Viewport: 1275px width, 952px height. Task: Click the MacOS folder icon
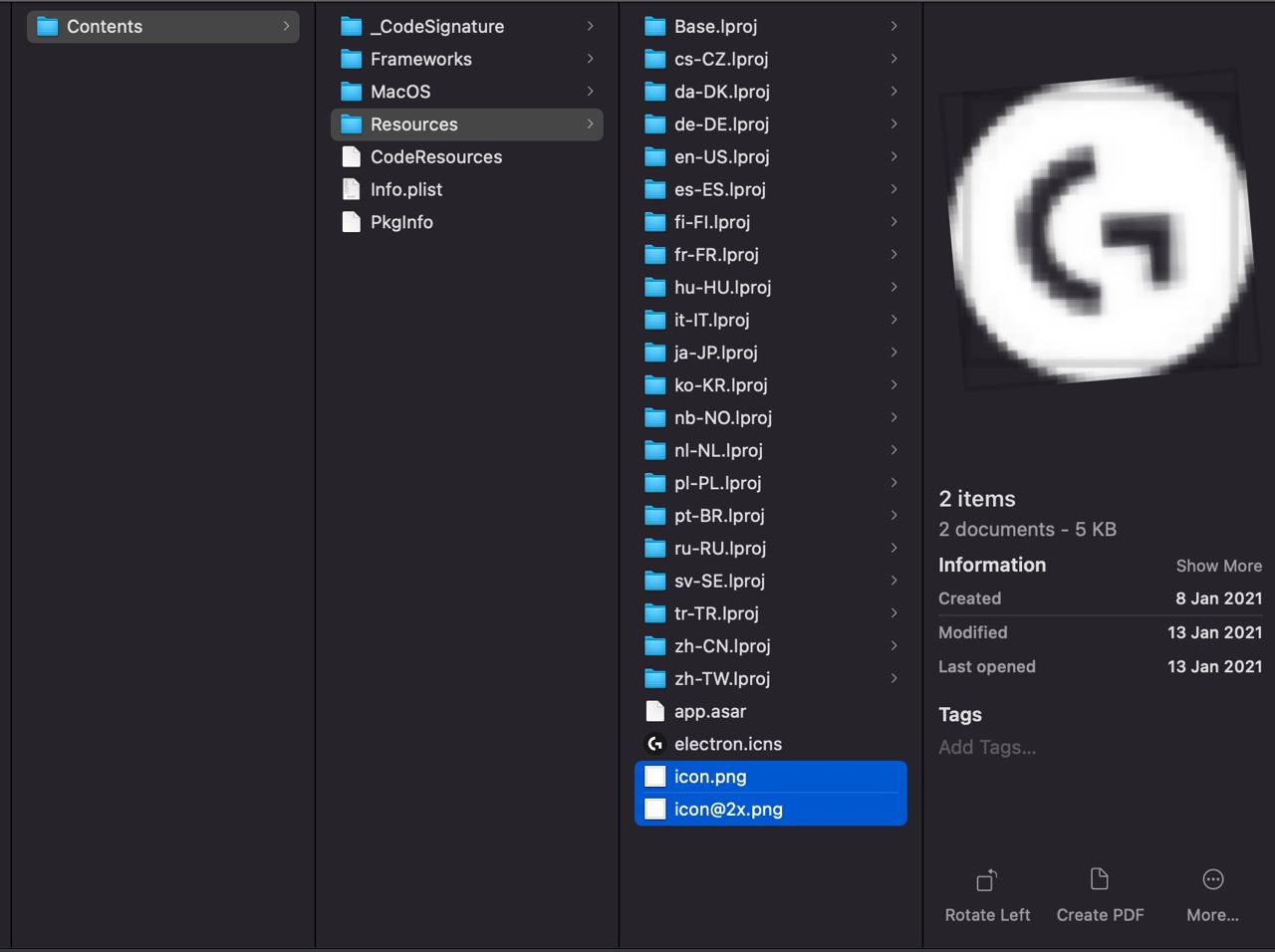point(351,92)
